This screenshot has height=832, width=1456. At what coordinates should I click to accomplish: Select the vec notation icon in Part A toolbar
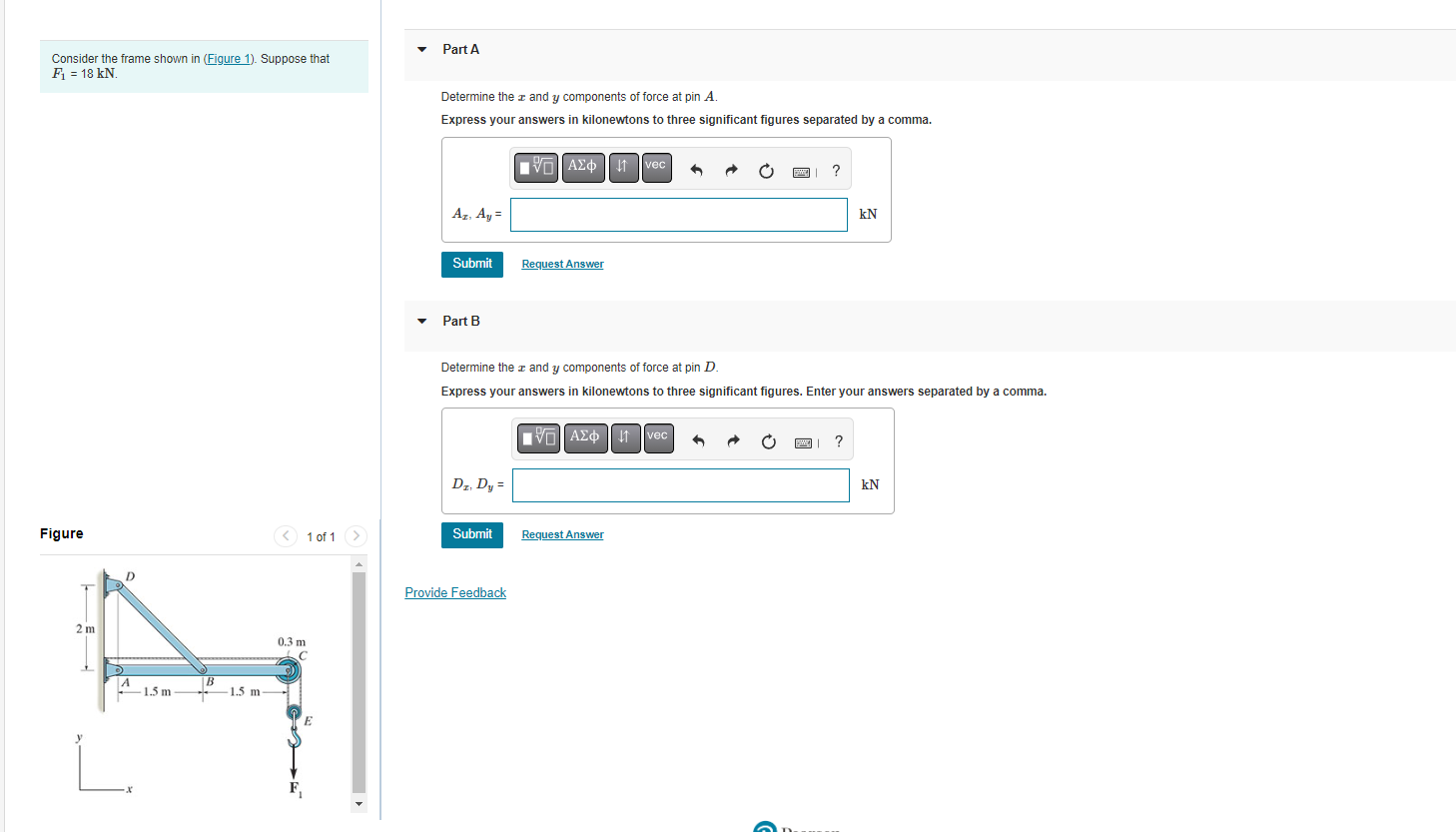click(656, 167)
